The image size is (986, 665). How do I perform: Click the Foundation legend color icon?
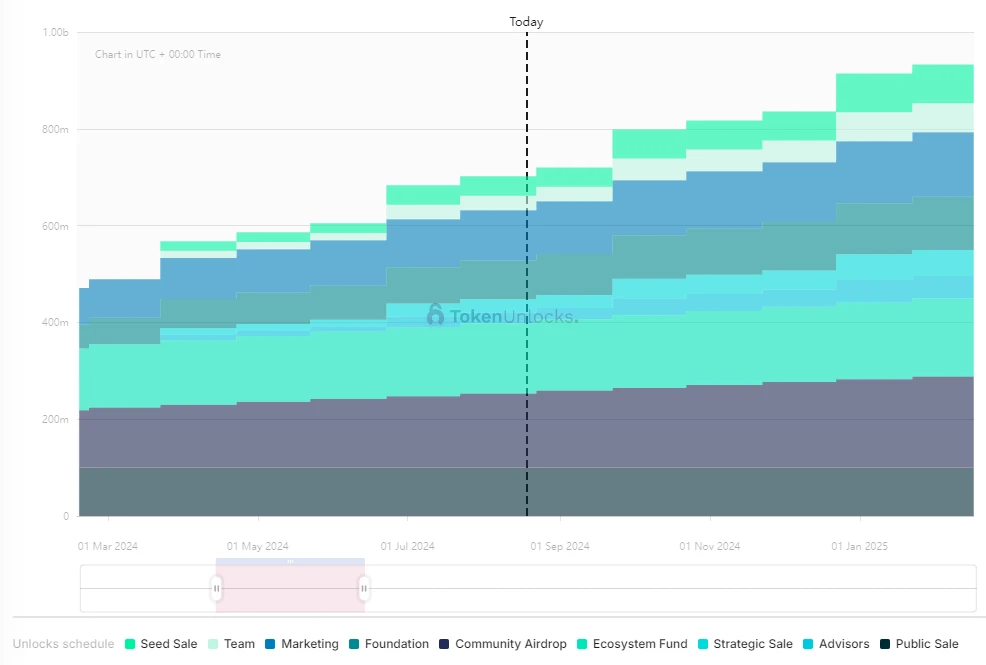click(356, 644)
